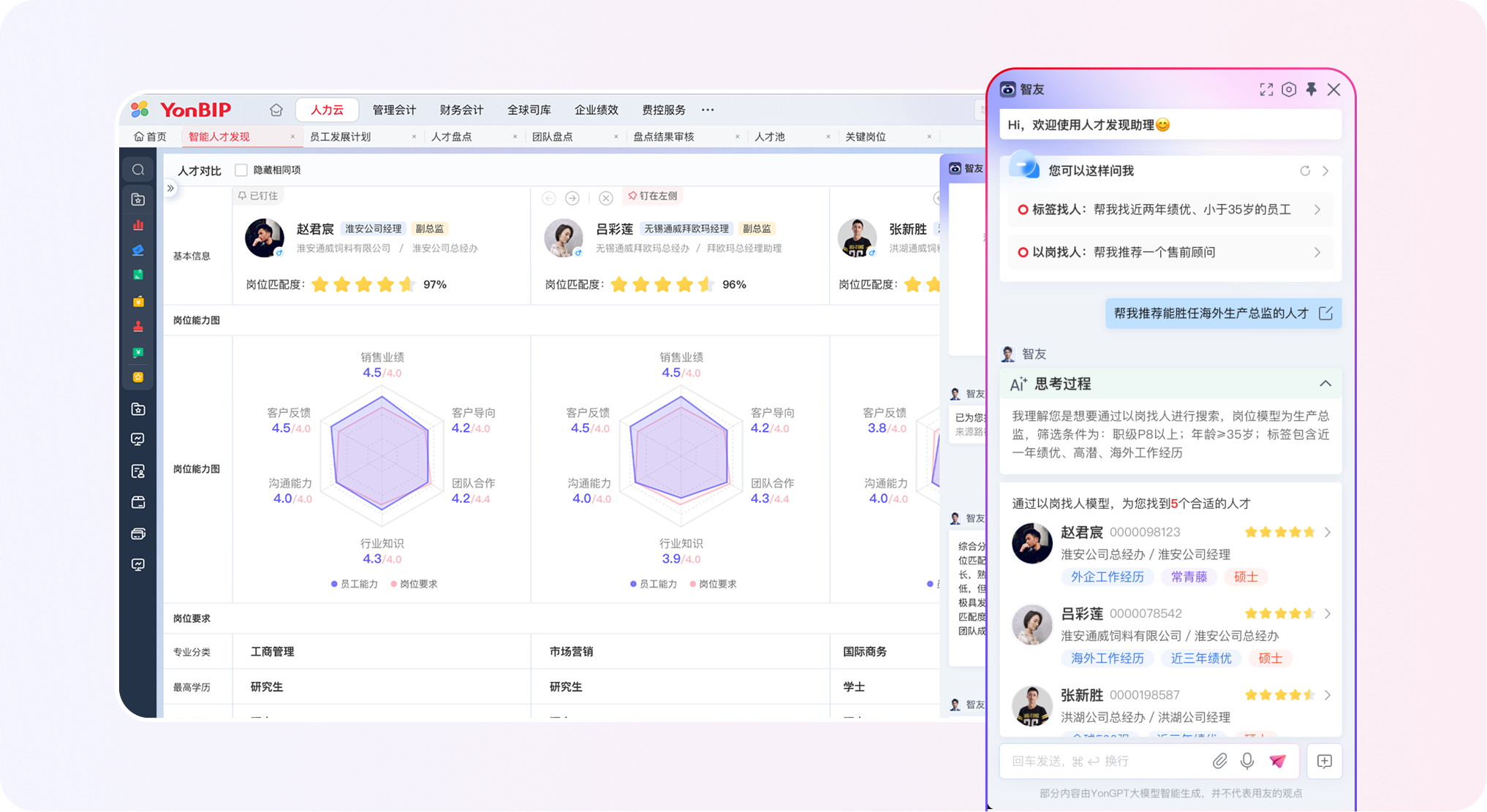Click the 海外工作经历 tag
Image resolution: width=1487 pixels, height=812 pixels.
click(1107, 659)
